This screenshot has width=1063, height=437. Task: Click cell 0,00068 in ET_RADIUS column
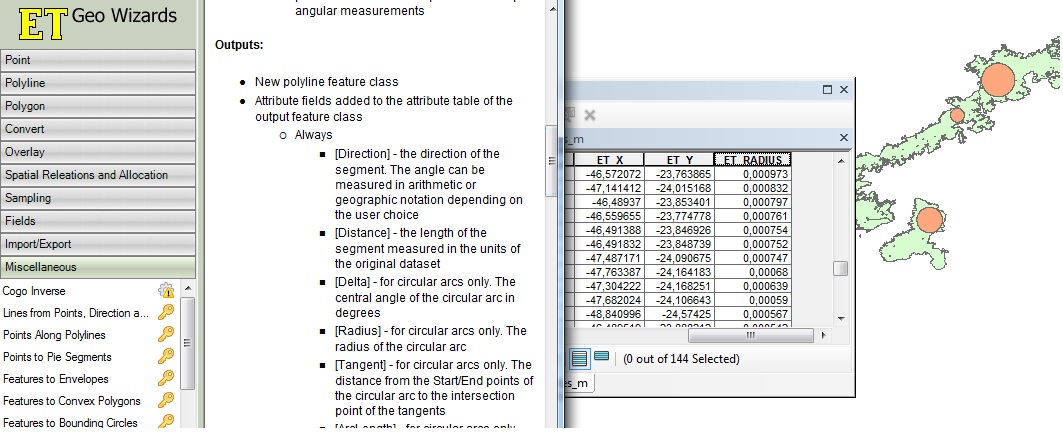753,272
